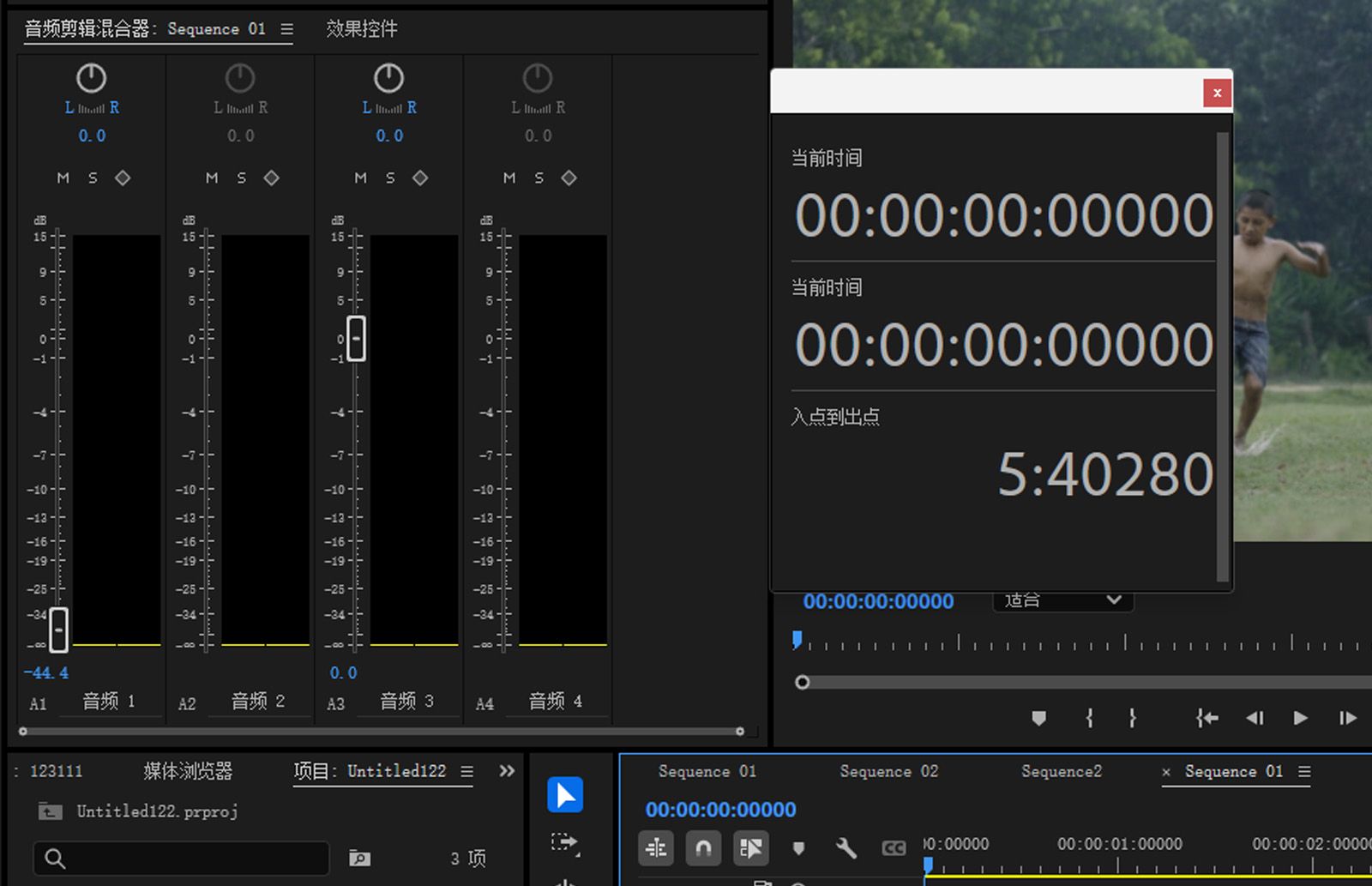
Task: Select the 音频剪辑混合器 Sequence 01 tab
Action: click(145, 29)
